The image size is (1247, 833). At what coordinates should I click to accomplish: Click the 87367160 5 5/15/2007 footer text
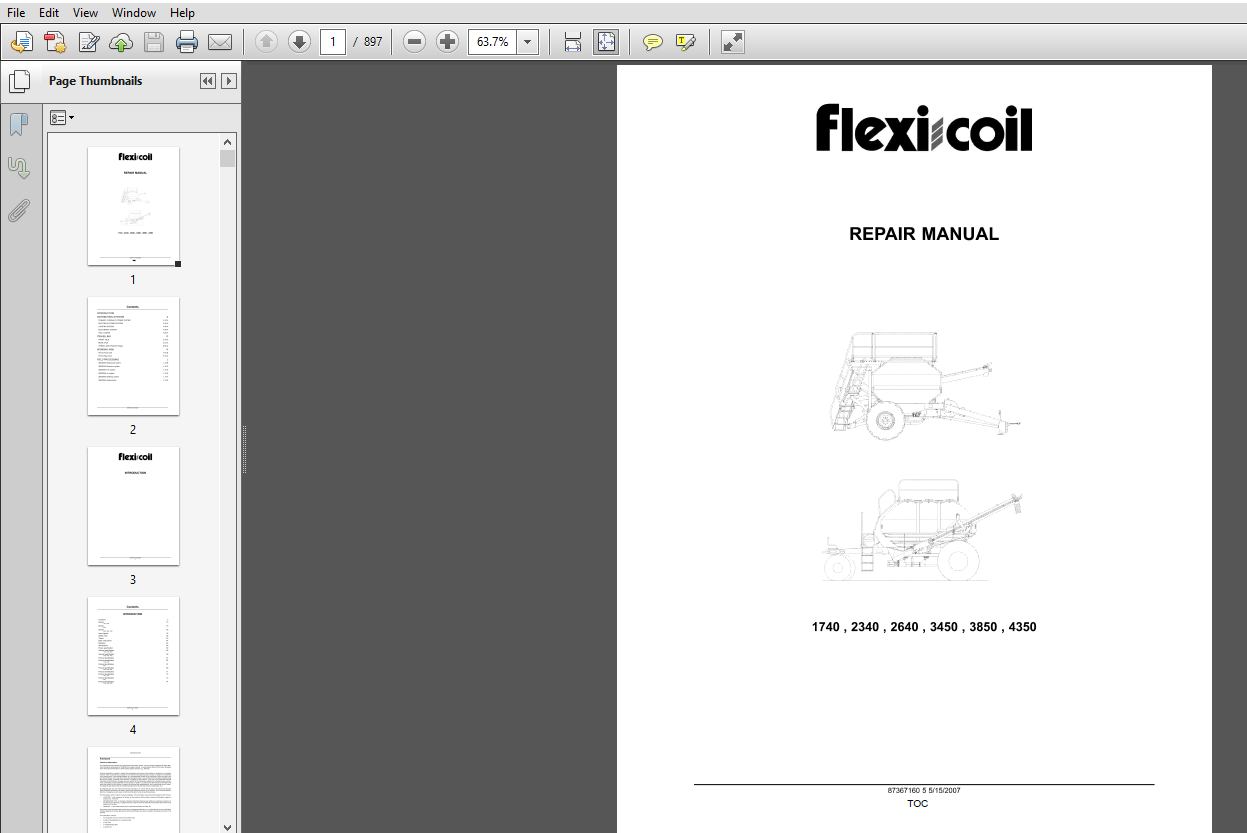[x=924, y=791]
